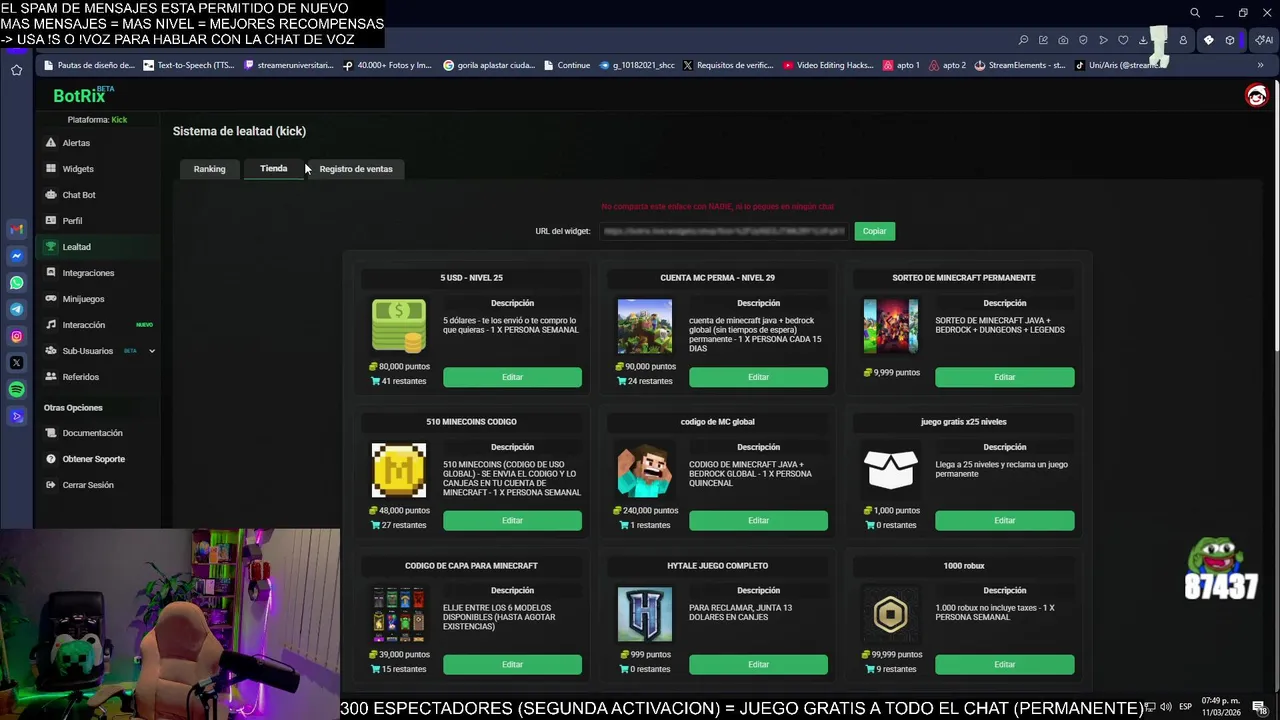Open Instagram in the browser sidebar
Screen dimensions: 1280x720
pyautogui.click(x=16, y=336)
